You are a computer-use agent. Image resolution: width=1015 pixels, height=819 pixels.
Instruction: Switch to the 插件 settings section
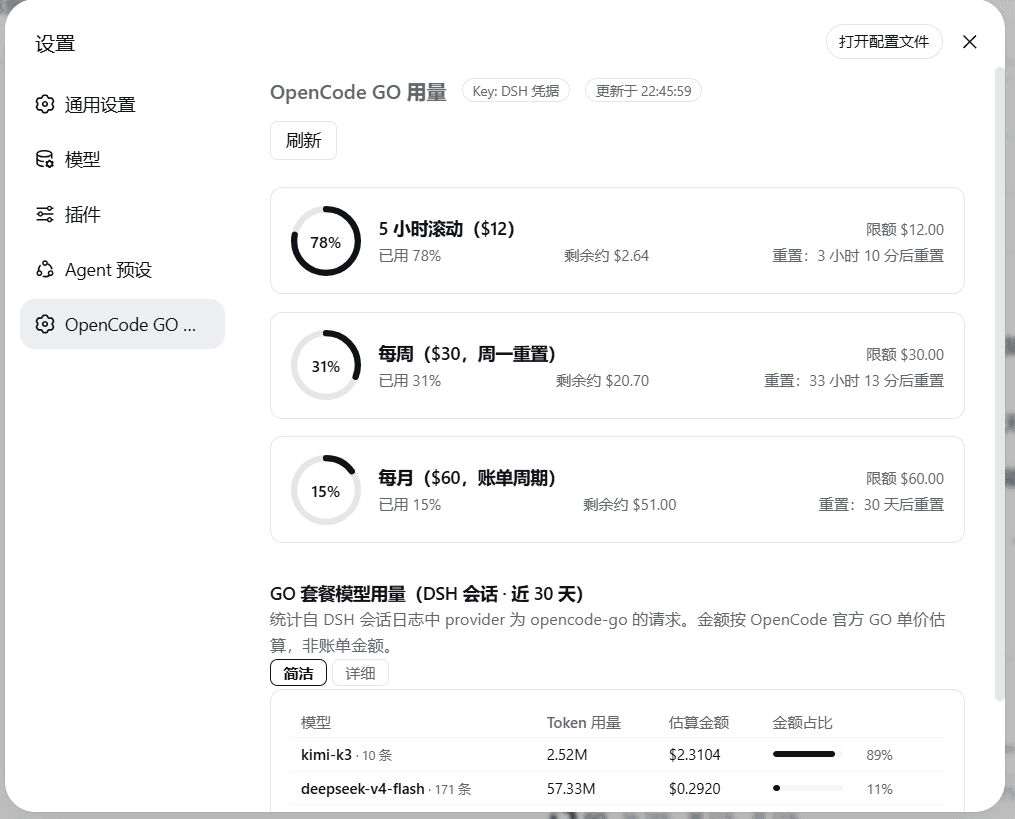point(122,214)
